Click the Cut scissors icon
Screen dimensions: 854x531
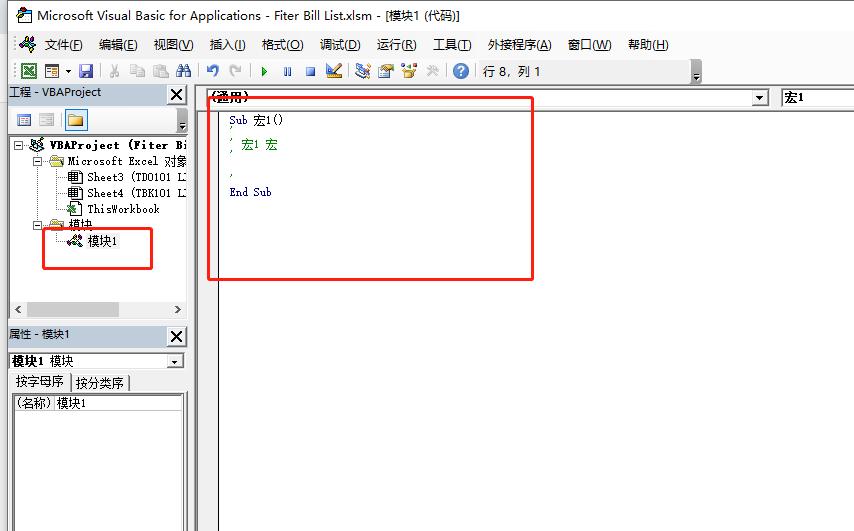[114, 71]
